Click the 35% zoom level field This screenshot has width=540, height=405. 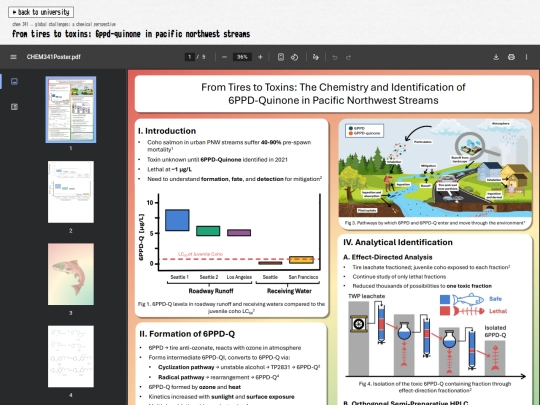242,57
